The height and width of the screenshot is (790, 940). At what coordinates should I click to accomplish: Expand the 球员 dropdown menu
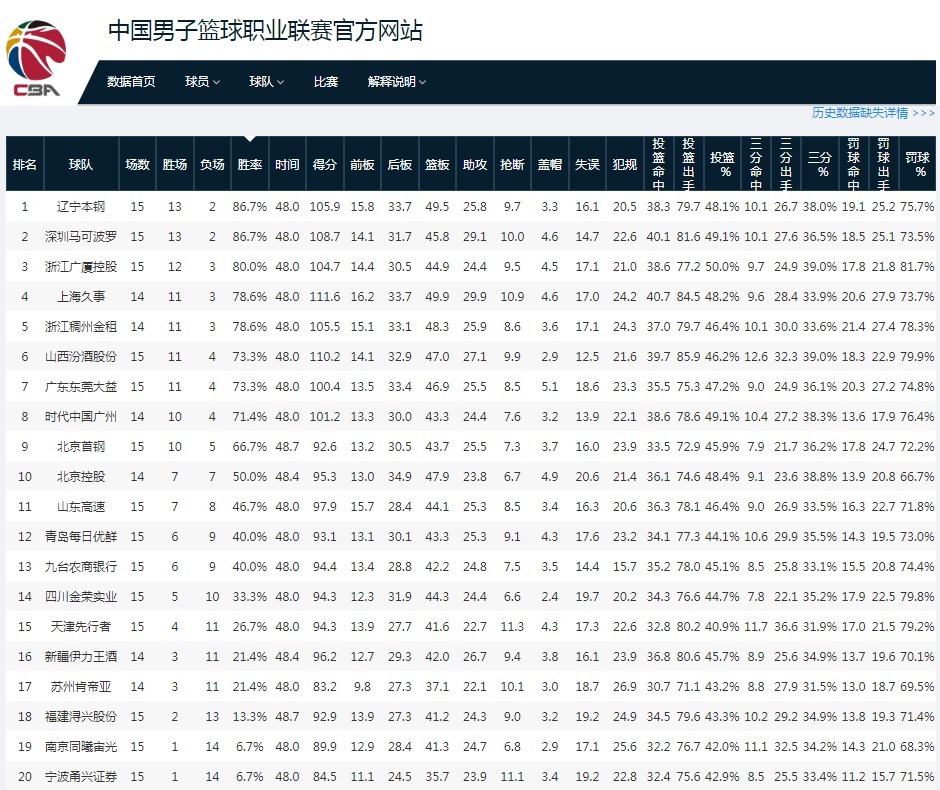(202, 82)
